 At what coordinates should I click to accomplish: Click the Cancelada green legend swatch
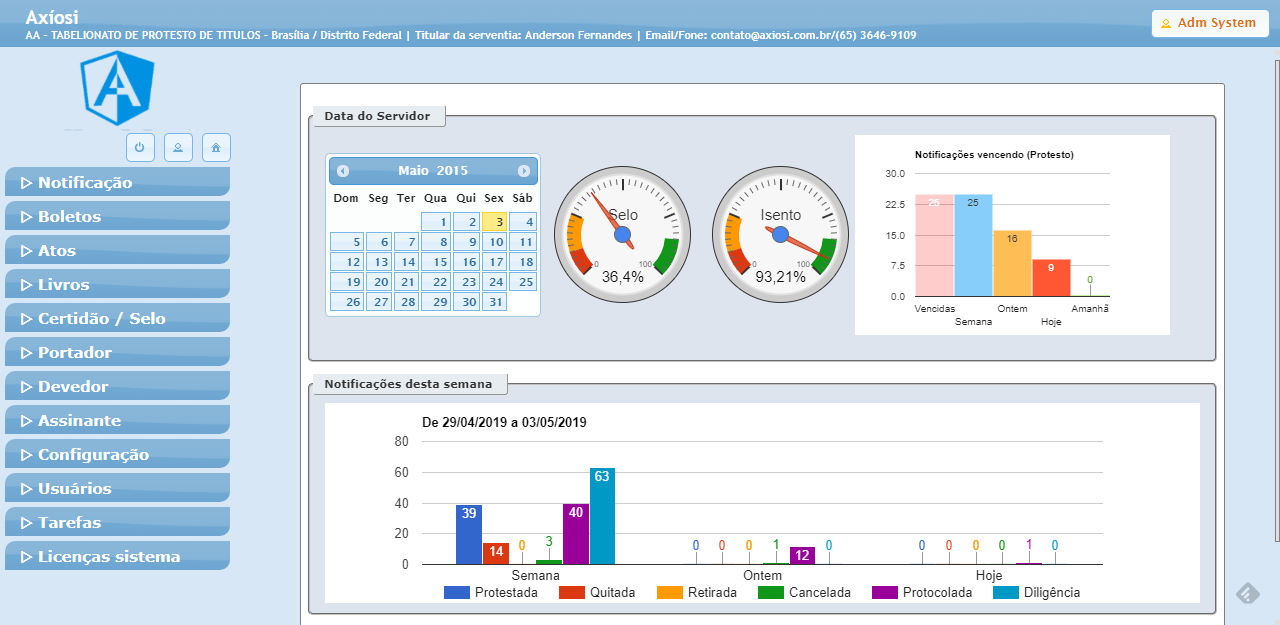pyautogui.click(x=770, y=593)
